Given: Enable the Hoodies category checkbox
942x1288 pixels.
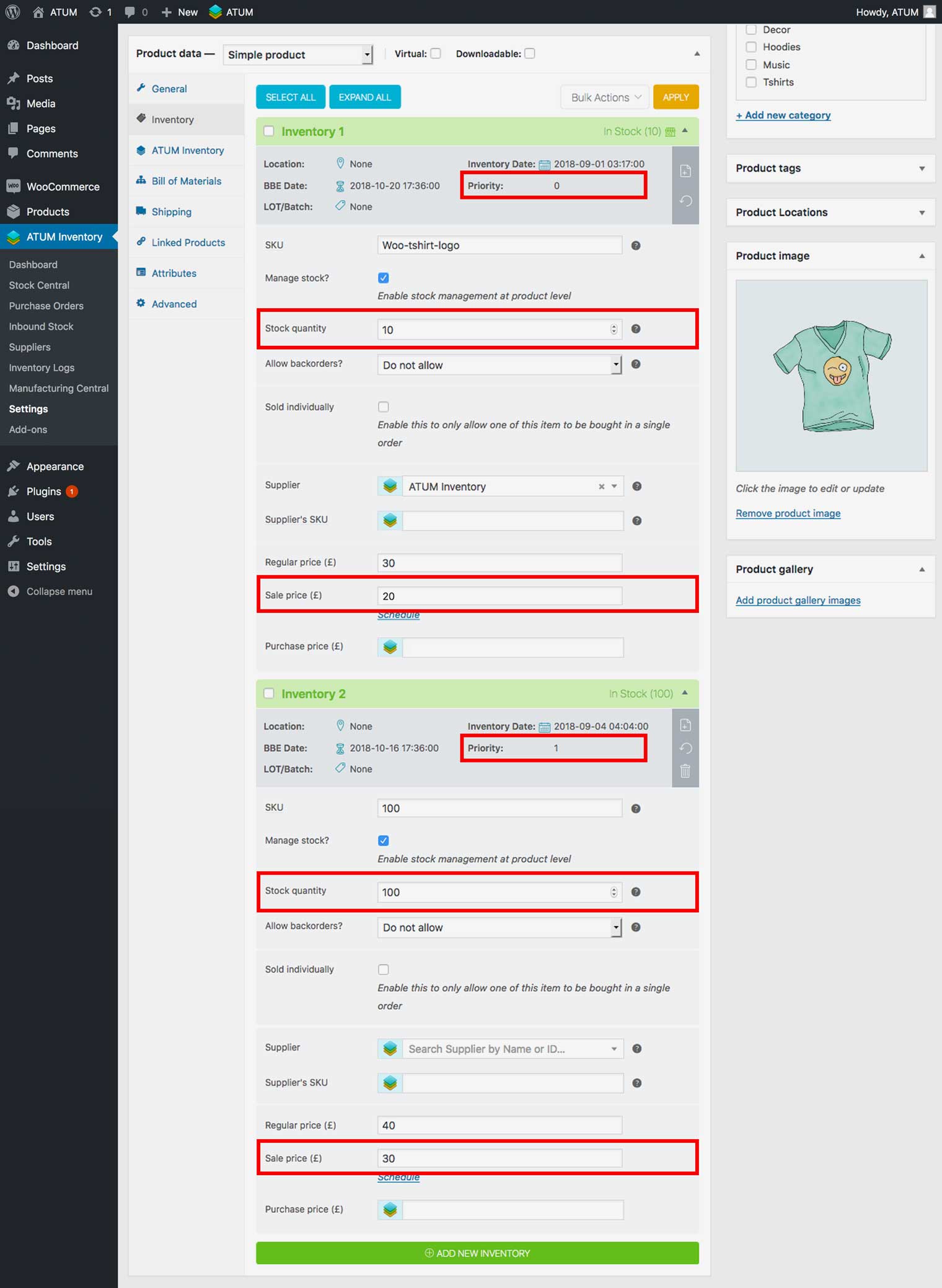Looking at the screenshot, I should coord(751,47).
